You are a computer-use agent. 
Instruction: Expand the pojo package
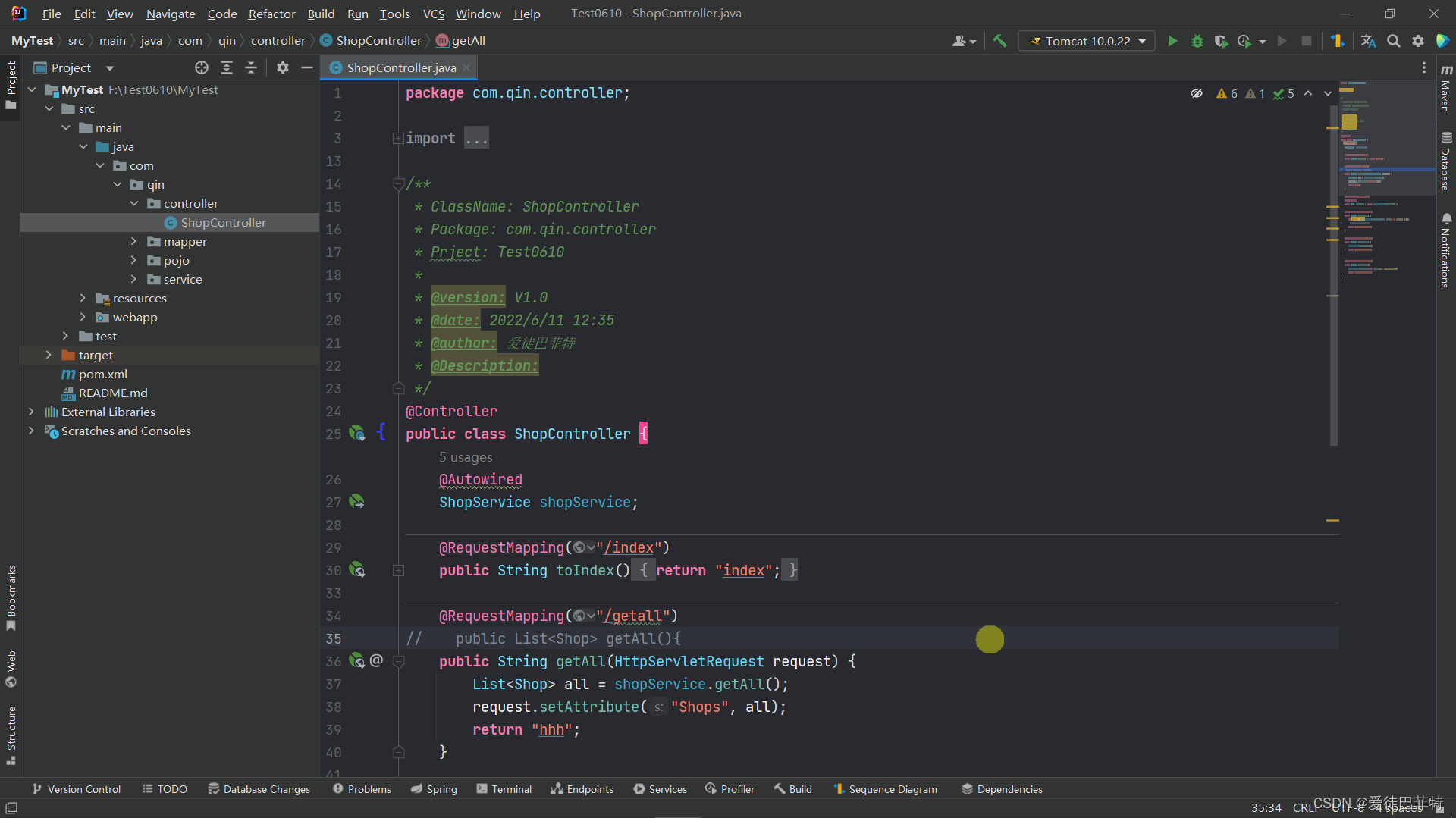click(x=134, y=260)
